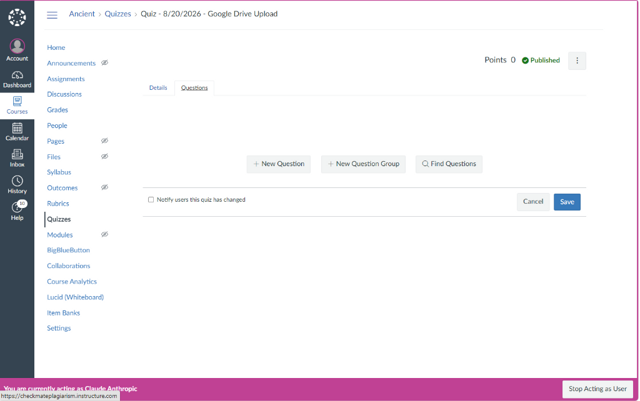
Task: Open Discussions in course navigation
Action: (x=64, y=94)
